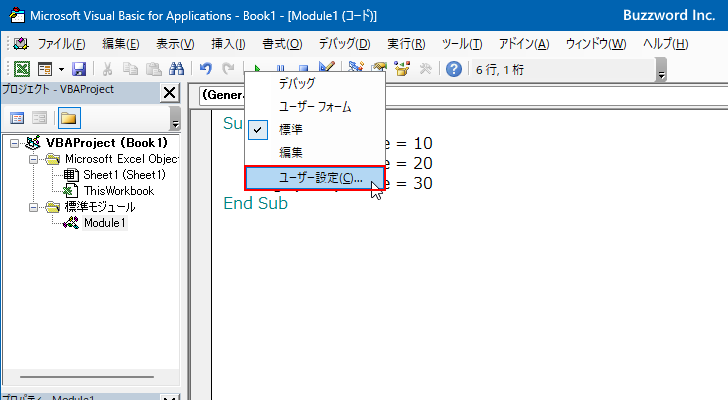Open the デバッグ(D) menu
The image size is (728, 400).
click(x=344, y=44)
